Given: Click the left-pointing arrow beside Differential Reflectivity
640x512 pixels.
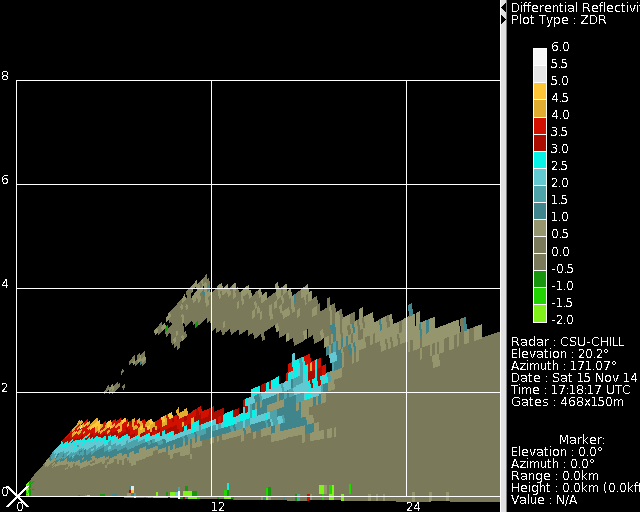Looking at the screenshot, I should (x=504, y=7).
